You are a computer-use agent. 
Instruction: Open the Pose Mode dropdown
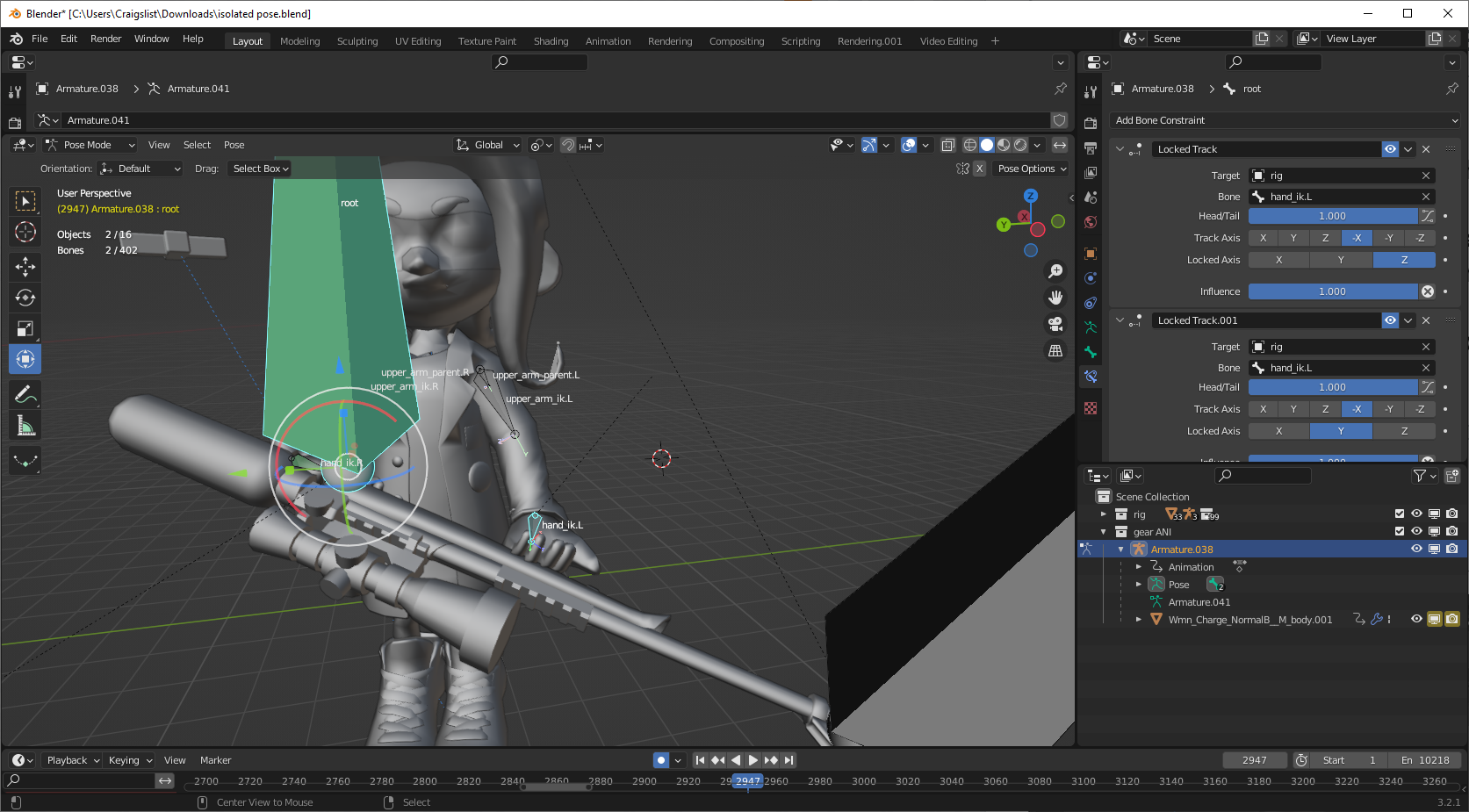[x=90, y=145]
